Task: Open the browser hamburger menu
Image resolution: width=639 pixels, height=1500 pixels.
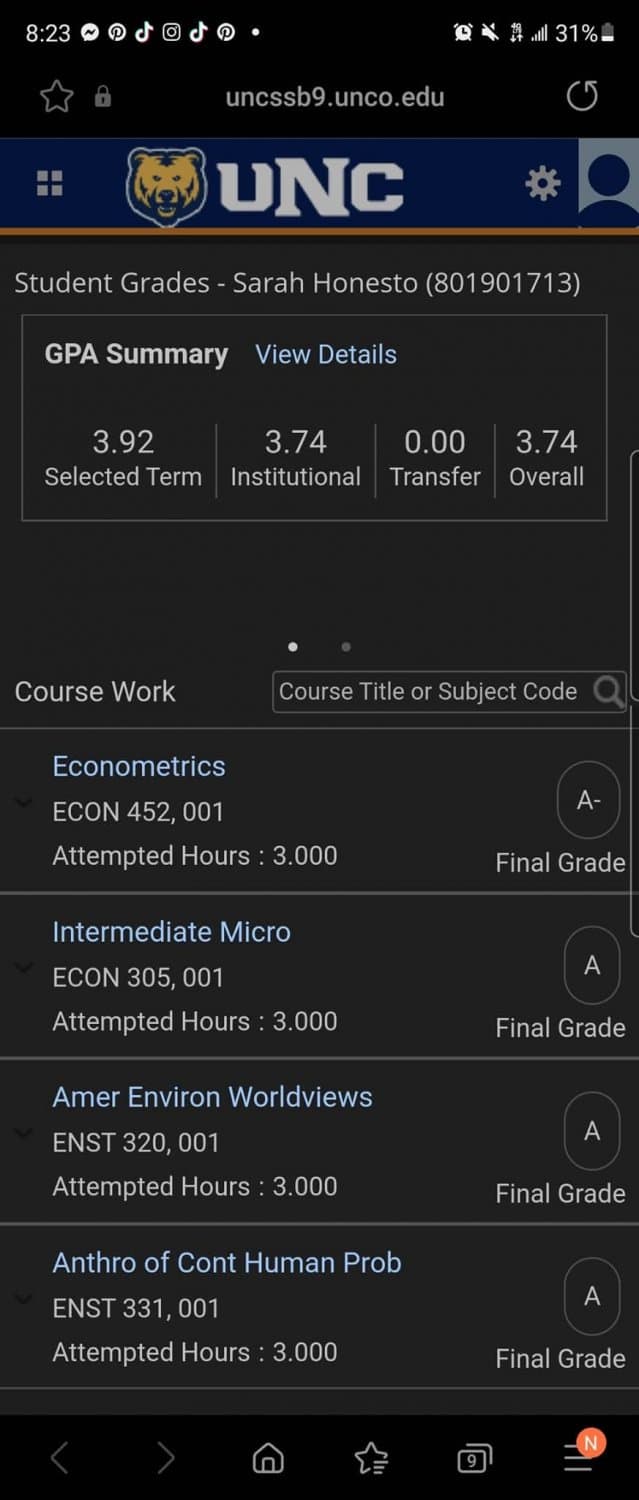Action: click(x=579, y=1457)
